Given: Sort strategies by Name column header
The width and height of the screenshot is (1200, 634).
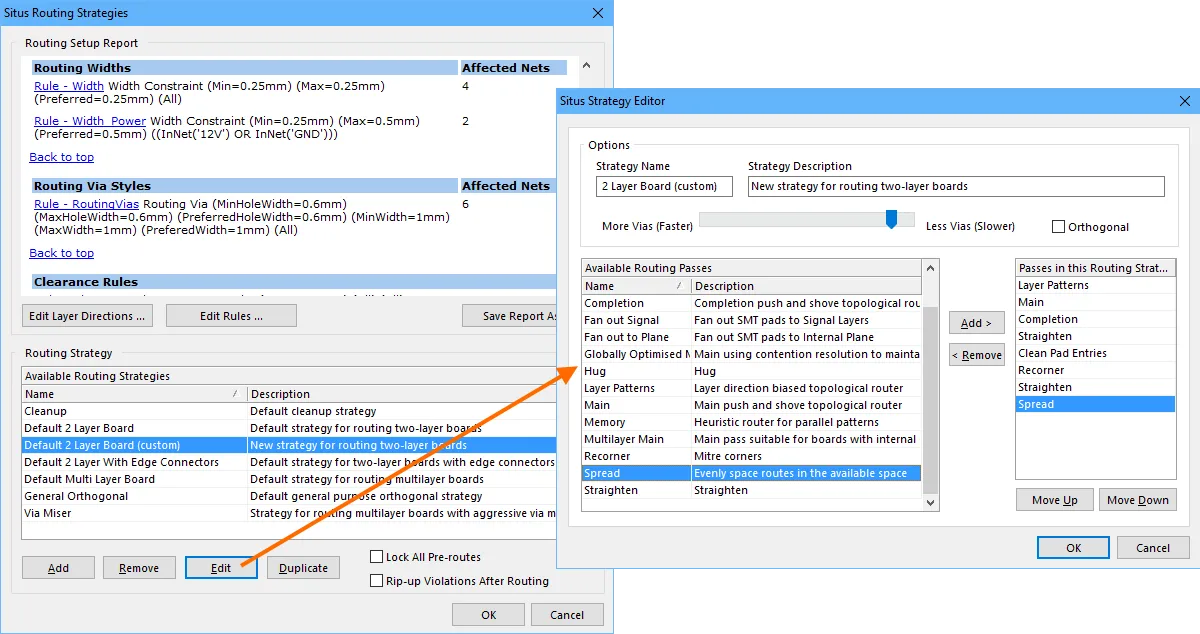Looking at the screenshot, I should pos(134,394).
